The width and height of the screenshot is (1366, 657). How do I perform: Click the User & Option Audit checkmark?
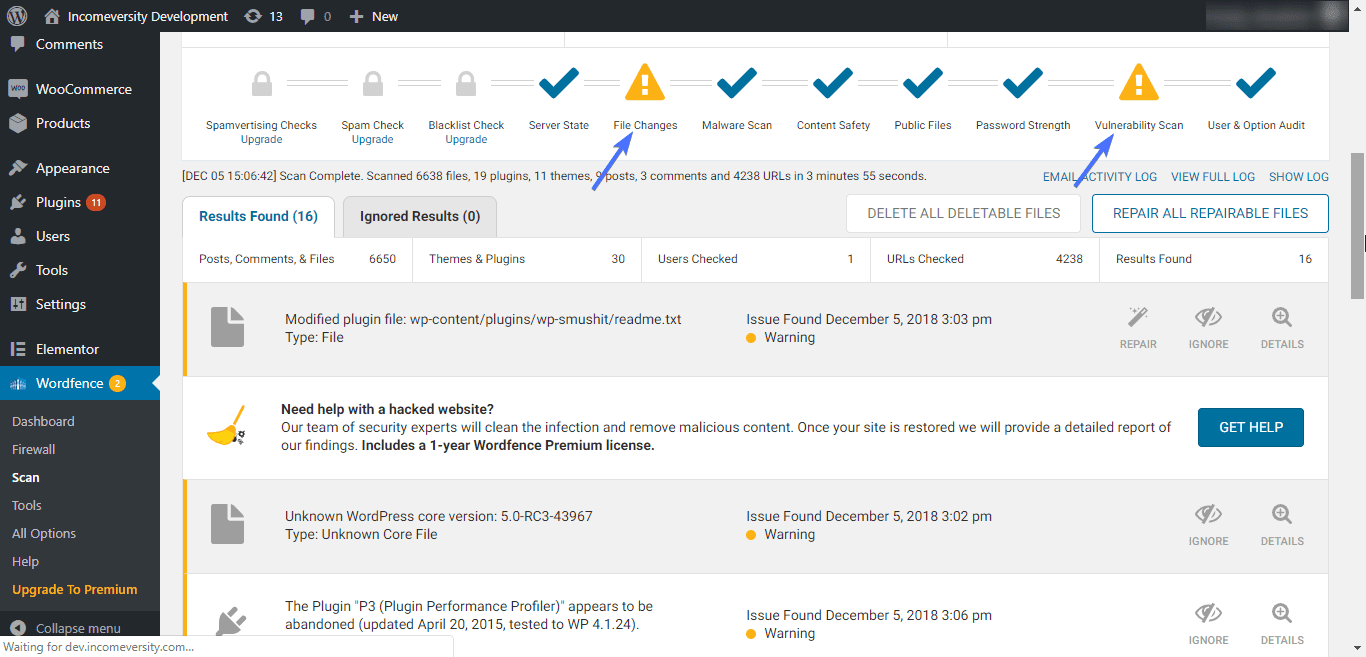(x=1256, y=82)
